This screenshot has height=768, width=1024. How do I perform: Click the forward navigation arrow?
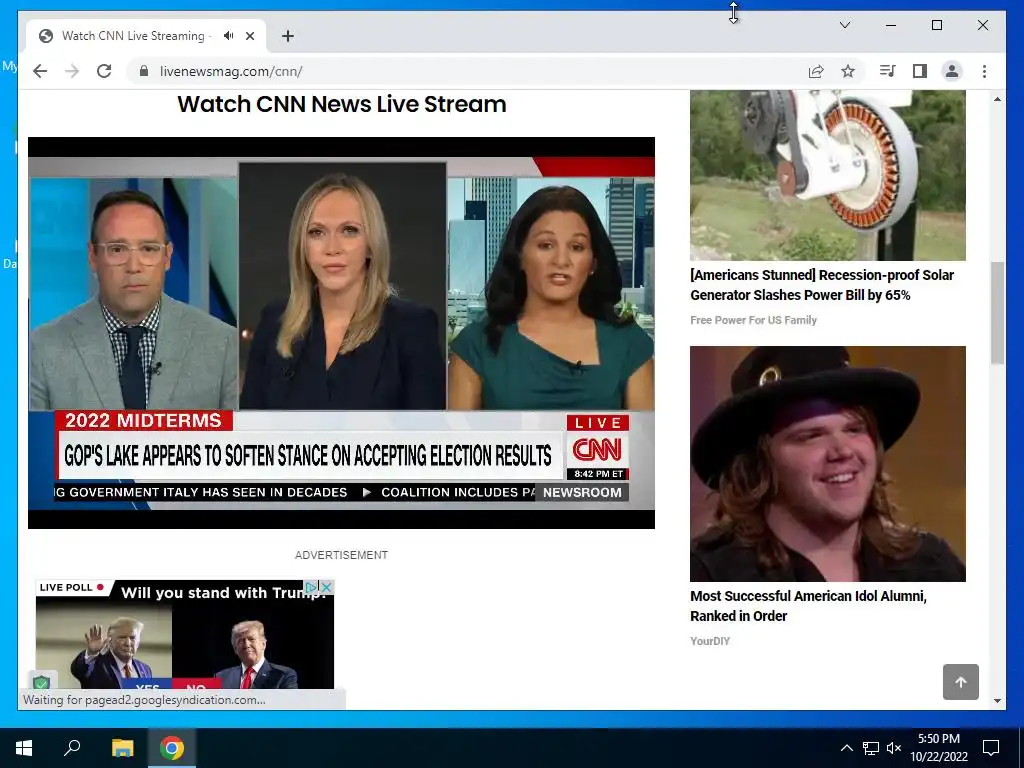(x=72, y=71)
